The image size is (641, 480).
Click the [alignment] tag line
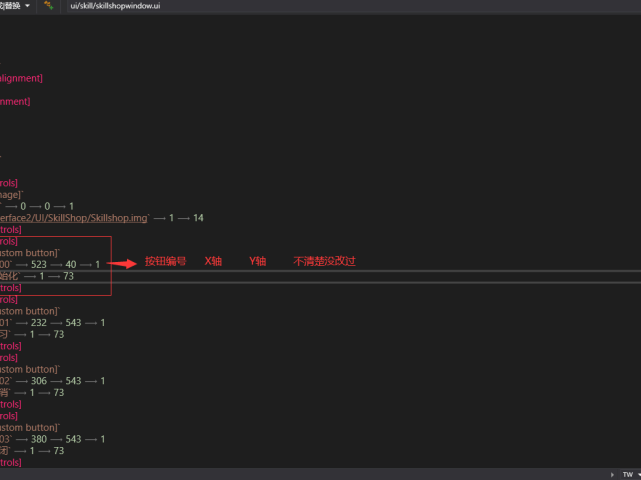tap(21, 77)
